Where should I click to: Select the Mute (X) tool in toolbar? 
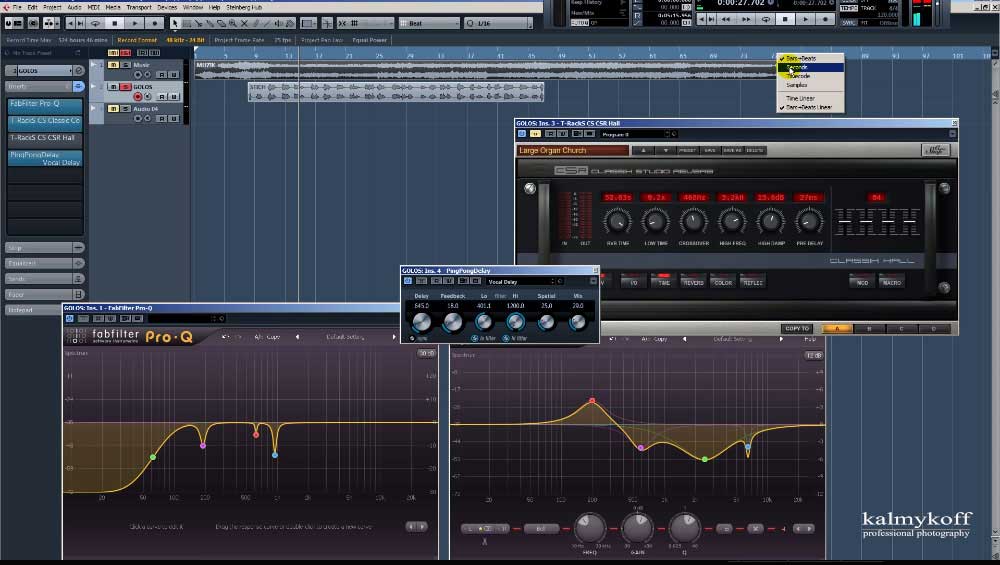[244, 23]
